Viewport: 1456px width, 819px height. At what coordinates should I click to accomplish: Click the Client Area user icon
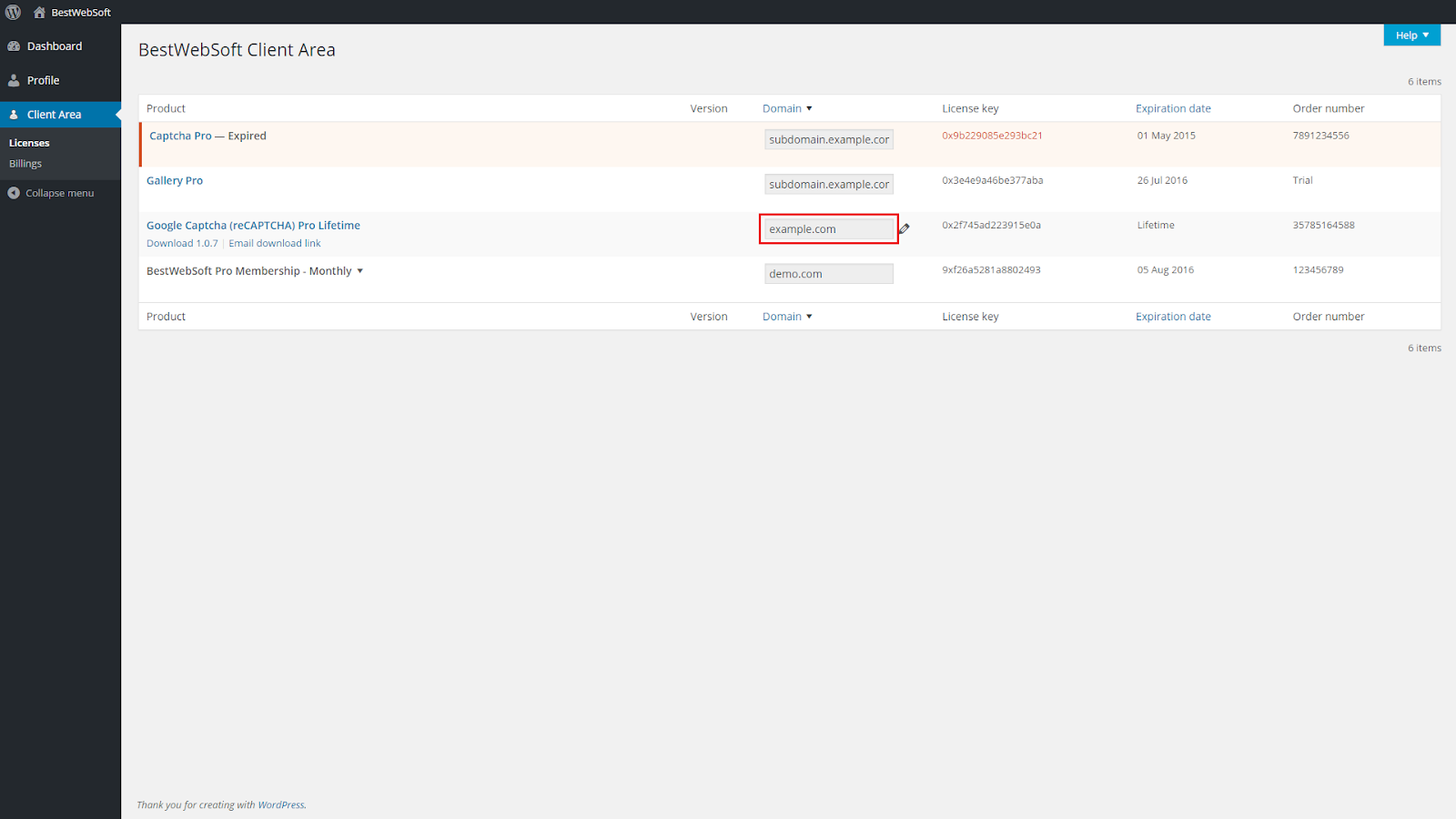14,115
